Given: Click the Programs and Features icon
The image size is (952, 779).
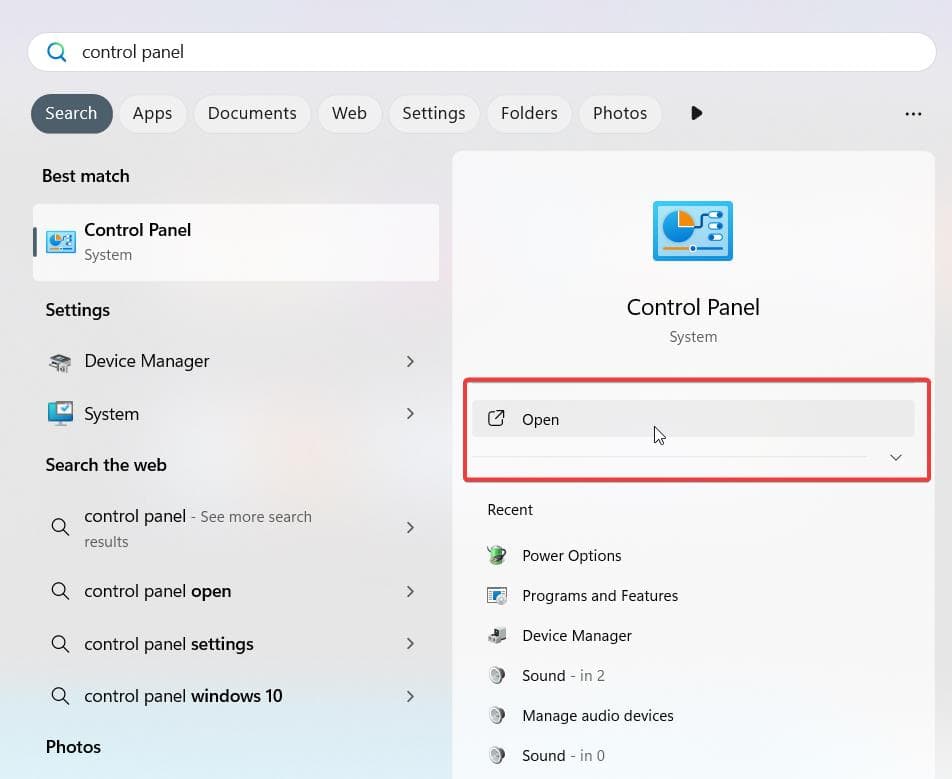Looking at the screenshot, I should pos(497,596).
